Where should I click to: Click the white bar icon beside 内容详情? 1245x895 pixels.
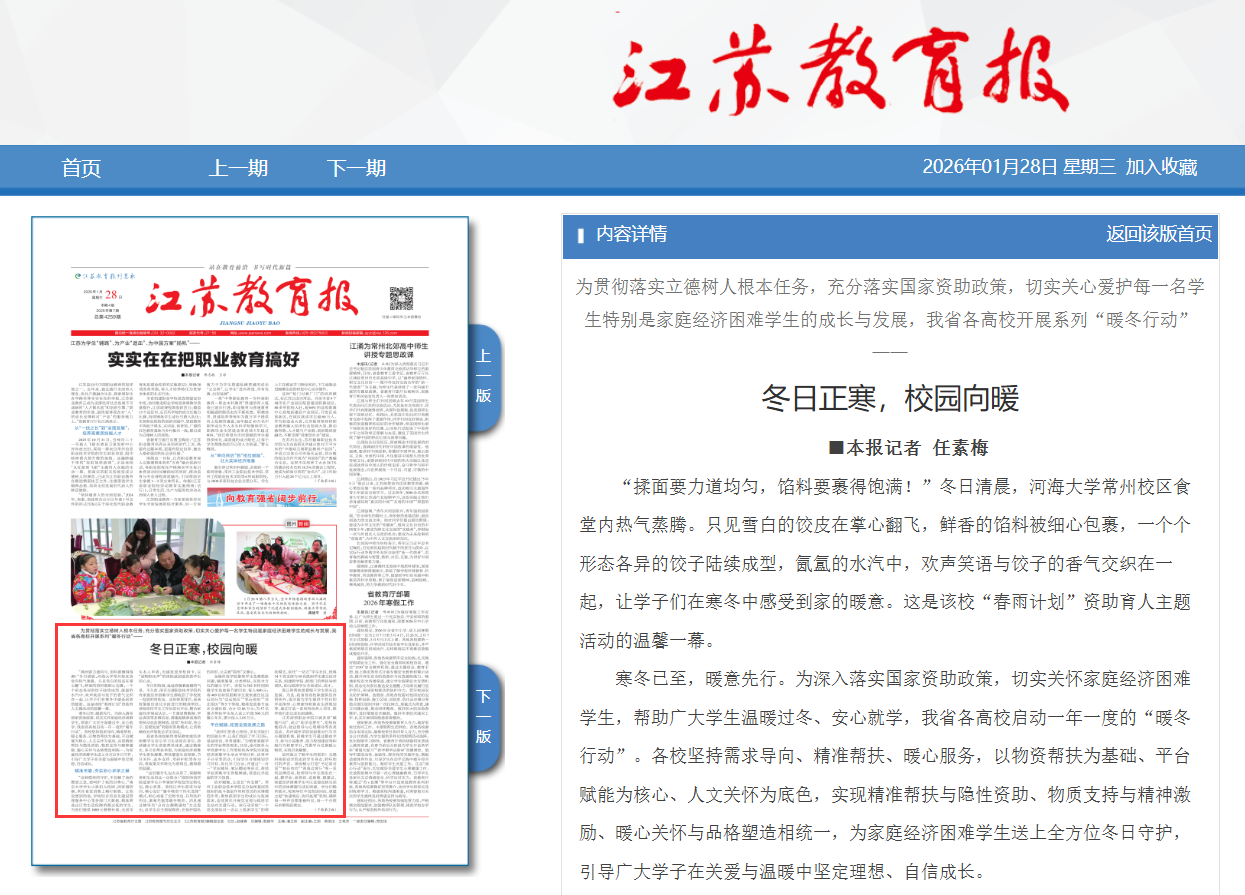click(x=581, y=236)
